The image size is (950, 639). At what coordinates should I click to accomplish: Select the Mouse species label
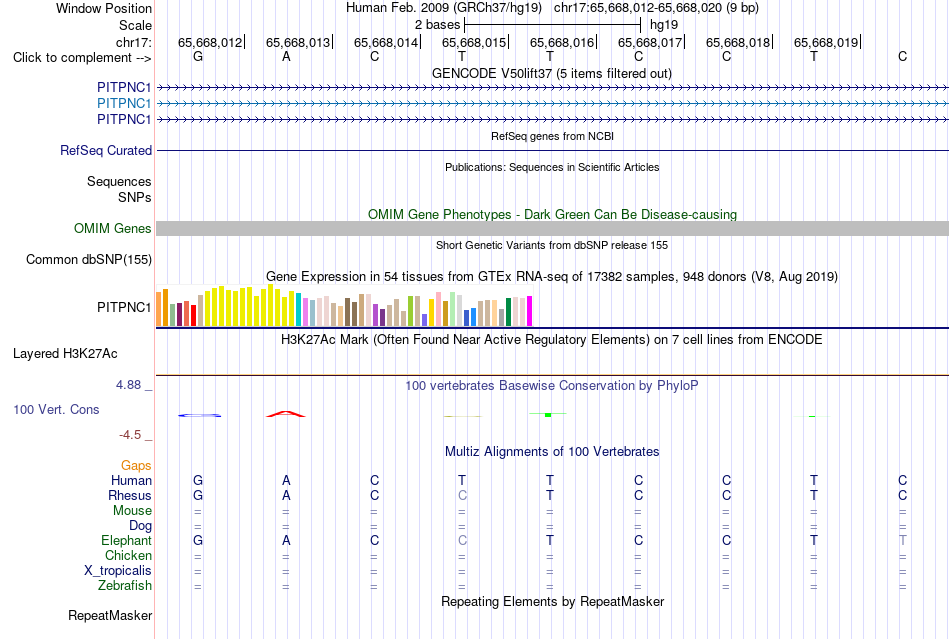coord(132,511)
